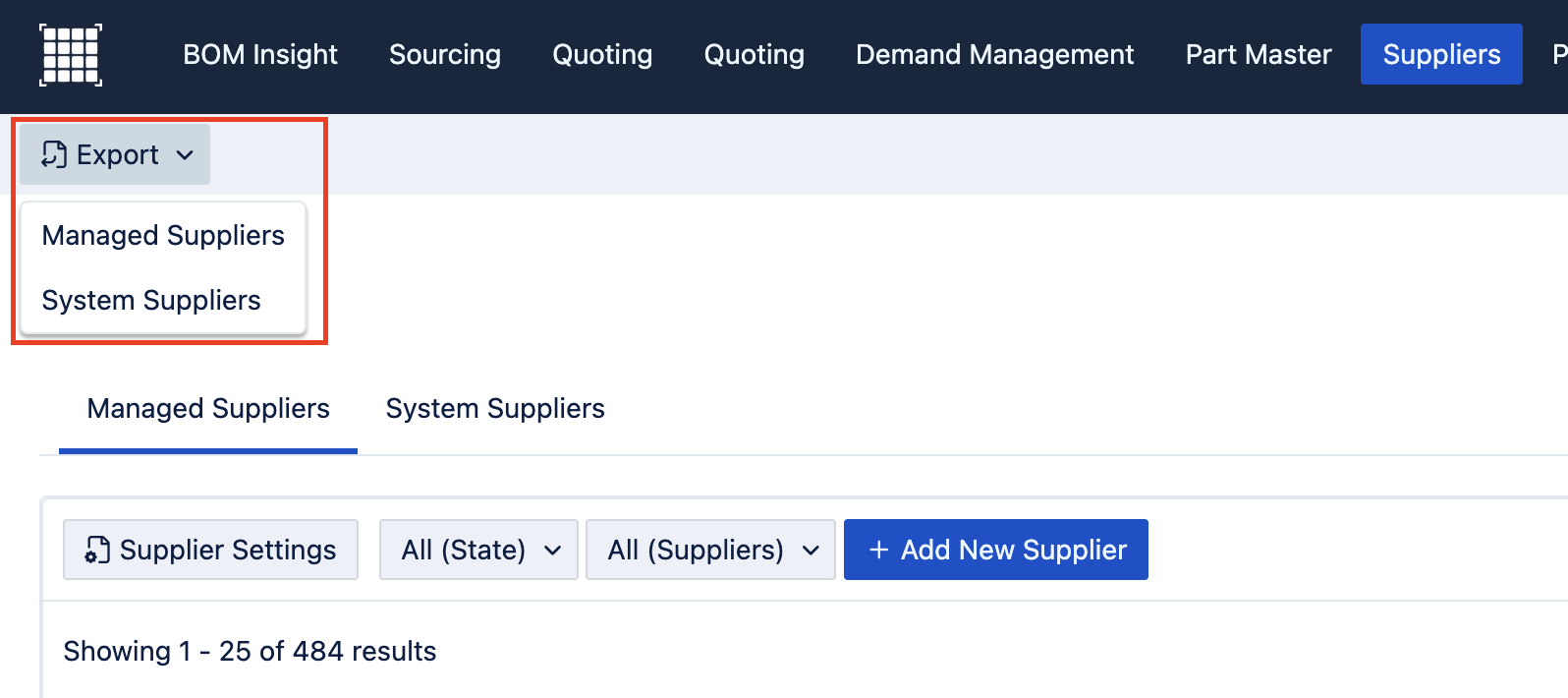Open the Quoting item beside Demand Management
Screen dimensions: 1568x698
[x=755, y=55]
